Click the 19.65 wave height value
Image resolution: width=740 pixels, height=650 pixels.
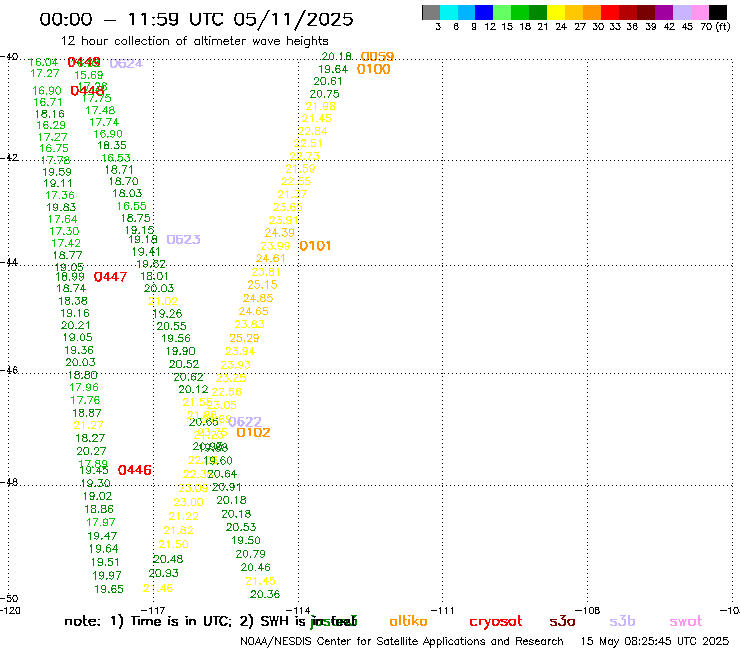pyautogui.click(x=109, y=590)
